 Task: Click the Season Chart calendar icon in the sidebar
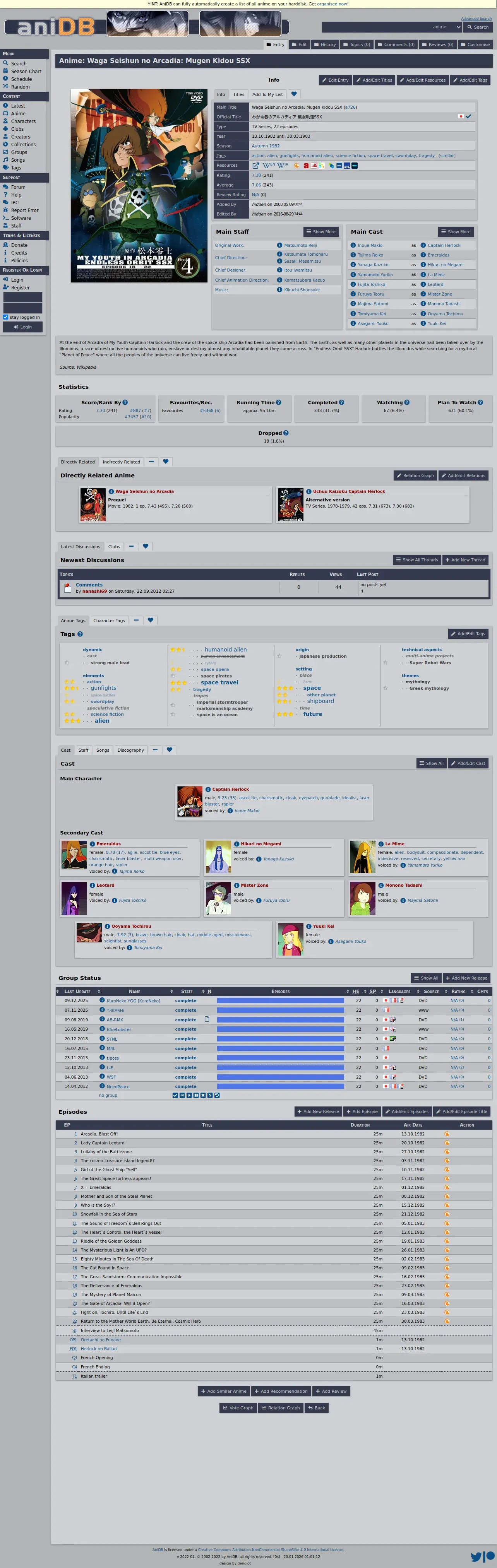5,71
